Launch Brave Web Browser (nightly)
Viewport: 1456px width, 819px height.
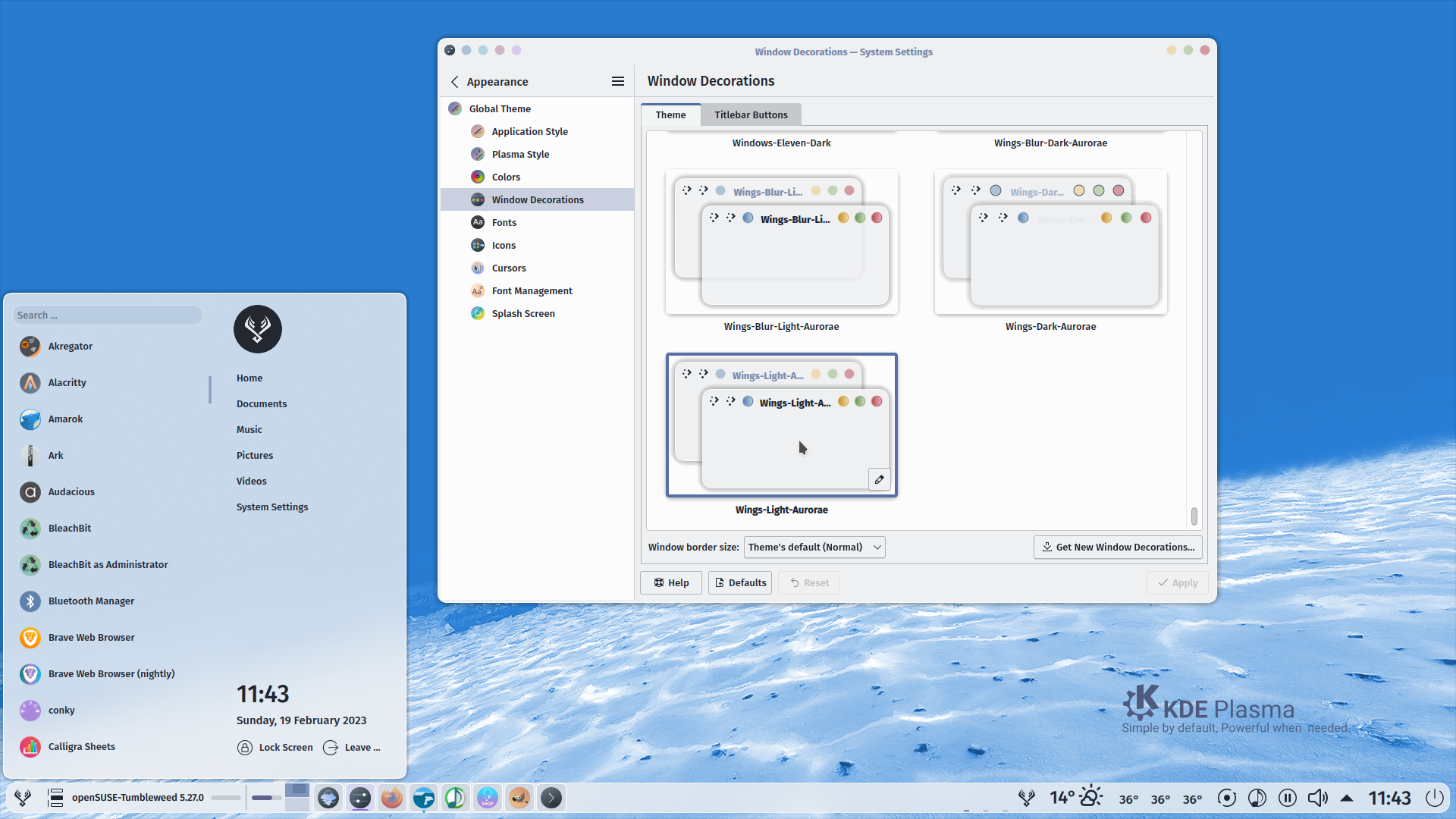point(108,674)
